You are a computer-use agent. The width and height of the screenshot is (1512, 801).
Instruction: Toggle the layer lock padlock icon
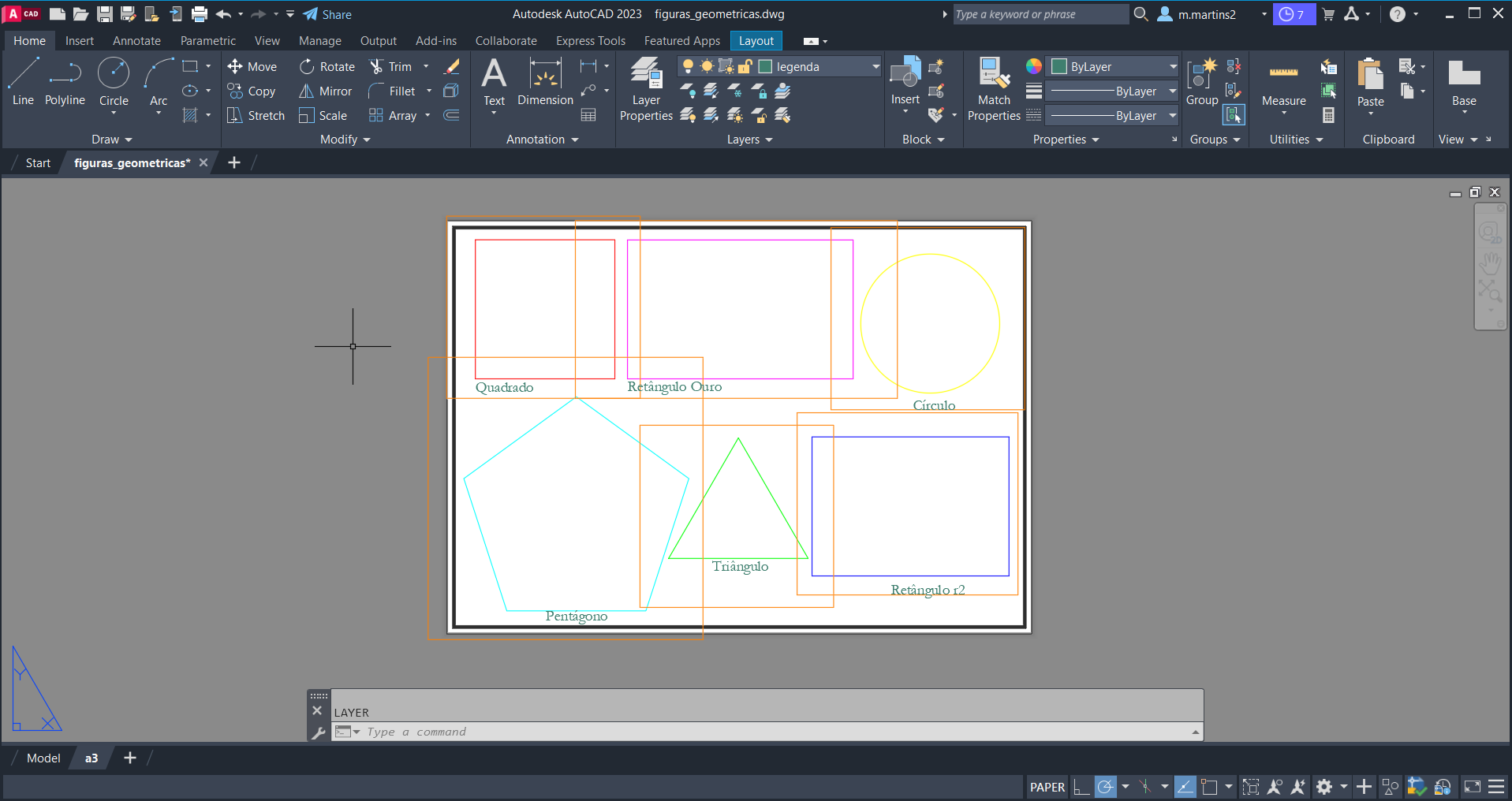(745, 67)
